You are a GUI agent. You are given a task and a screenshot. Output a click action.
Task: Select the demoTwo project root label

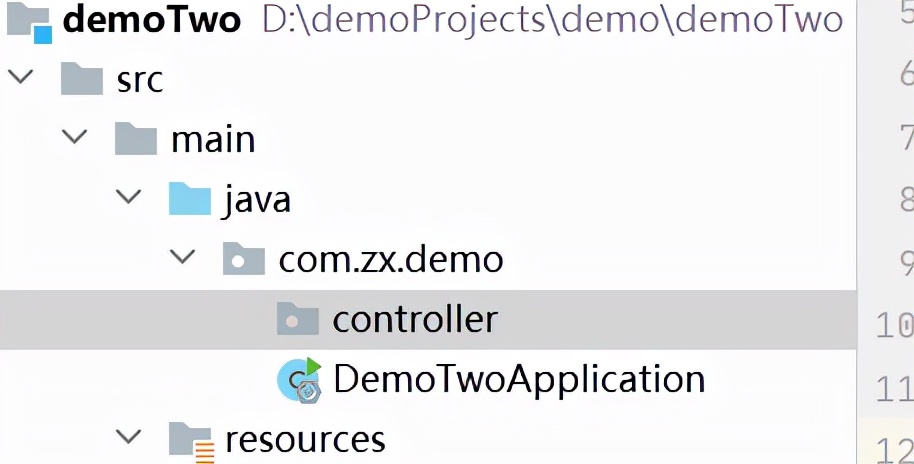(152, 20)
